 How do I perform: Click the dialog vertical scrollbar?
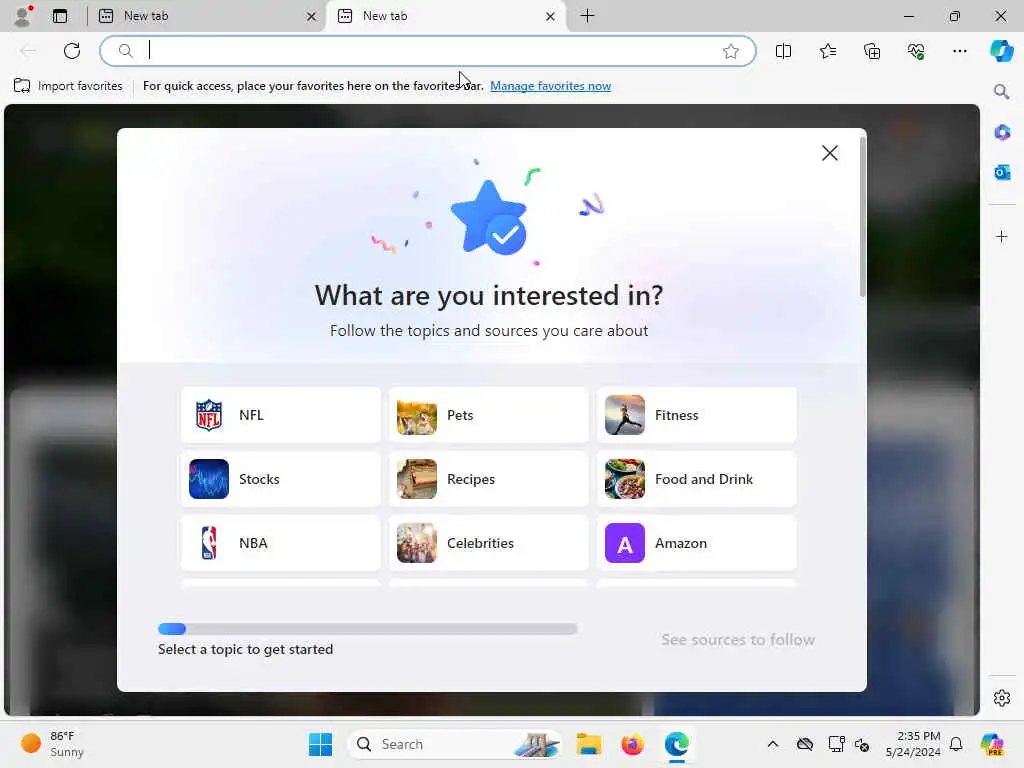click(862, 216)
